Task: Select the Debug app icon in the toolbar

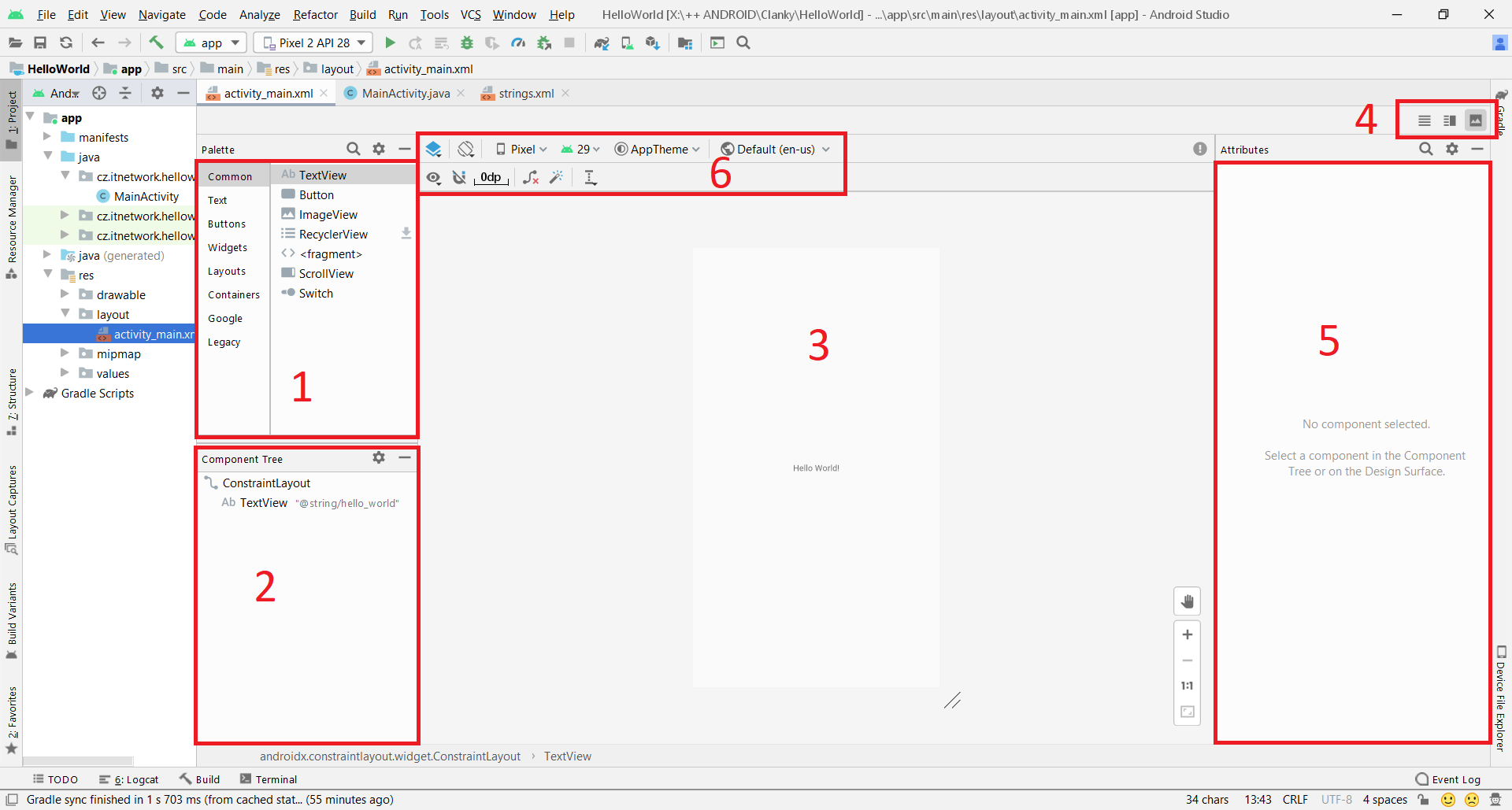Action: pyautogui.click(x=467, y=43)
